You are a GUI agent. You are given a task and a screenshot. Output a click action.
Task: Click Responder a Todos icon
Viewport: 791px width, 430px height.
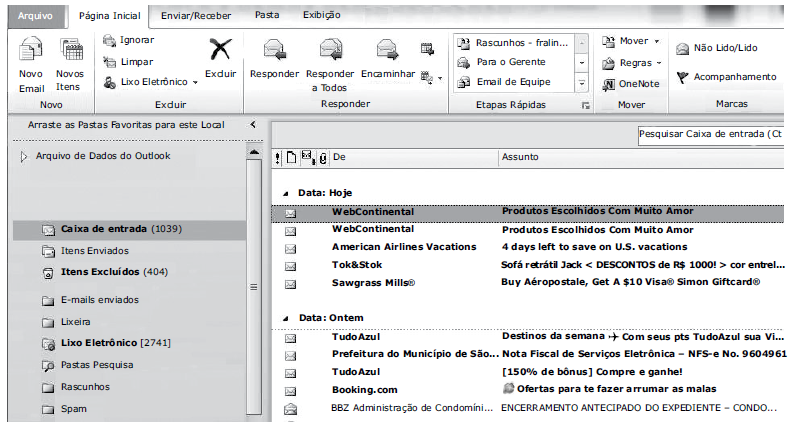point(330,51)
